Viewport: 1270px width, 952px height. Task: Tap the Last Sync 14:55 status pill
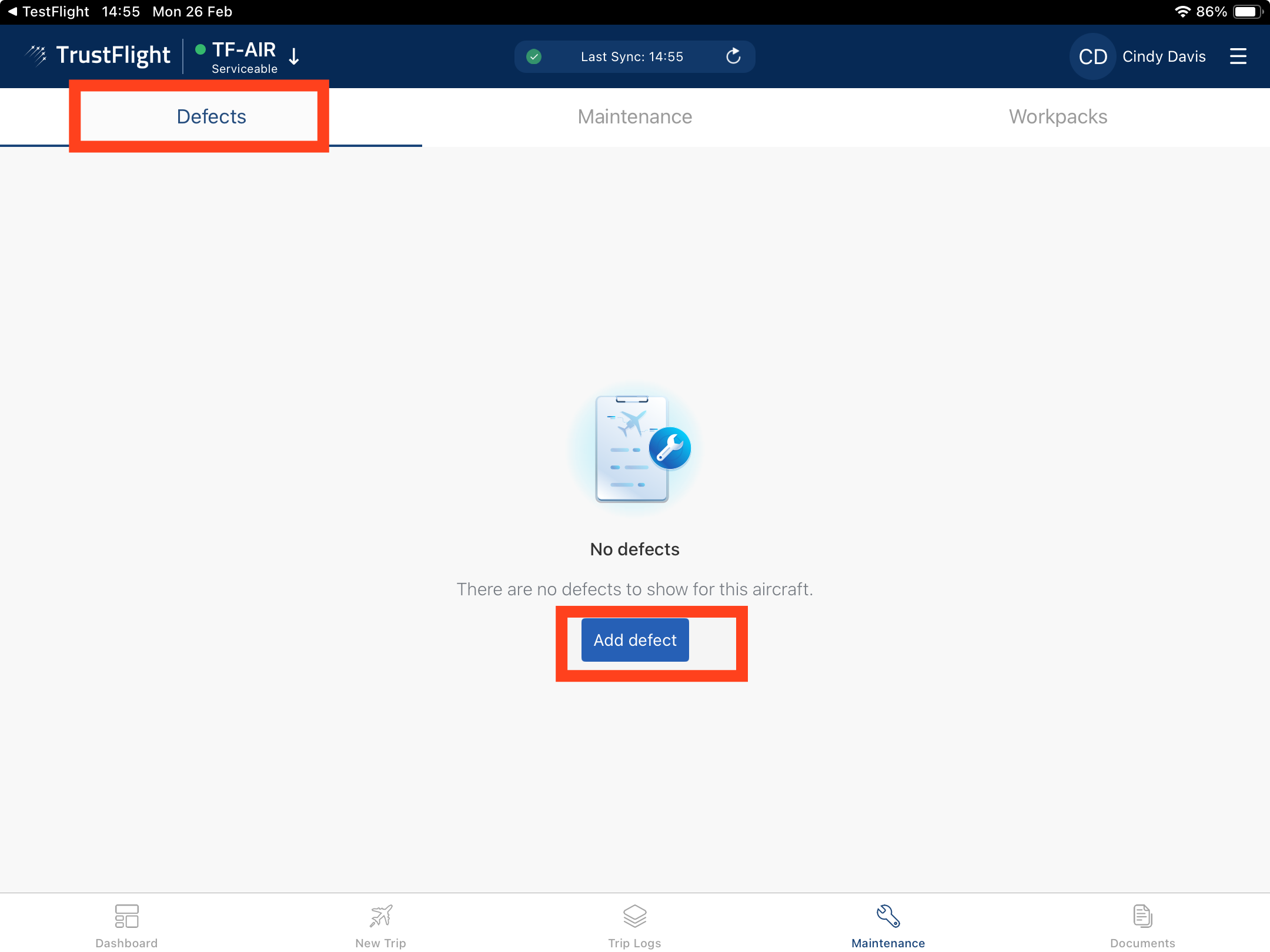click(631, 56)
